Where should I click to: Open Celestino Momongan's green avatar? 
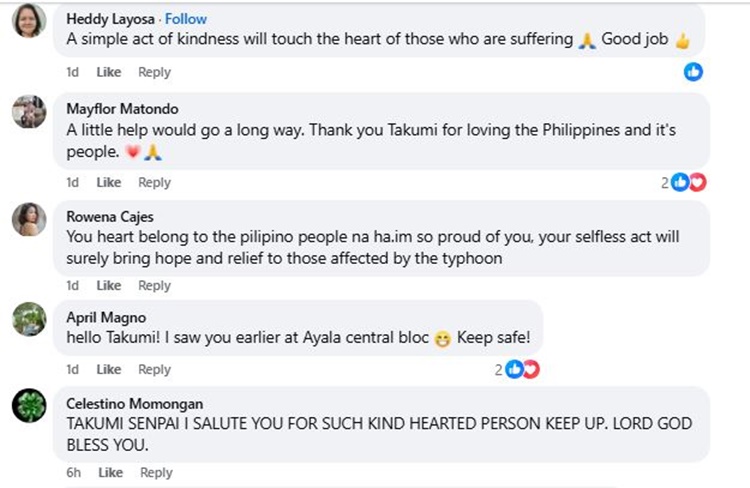[x=29, y=407]
